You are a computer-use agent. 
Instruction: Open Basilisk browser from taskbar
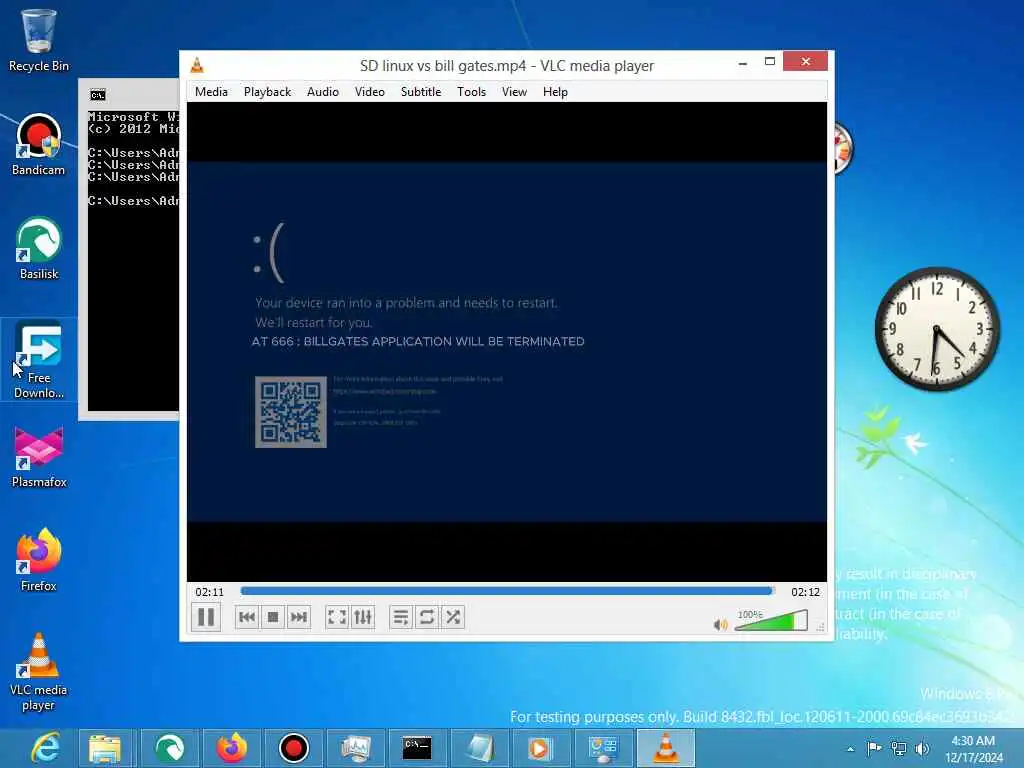click(170, 748)
